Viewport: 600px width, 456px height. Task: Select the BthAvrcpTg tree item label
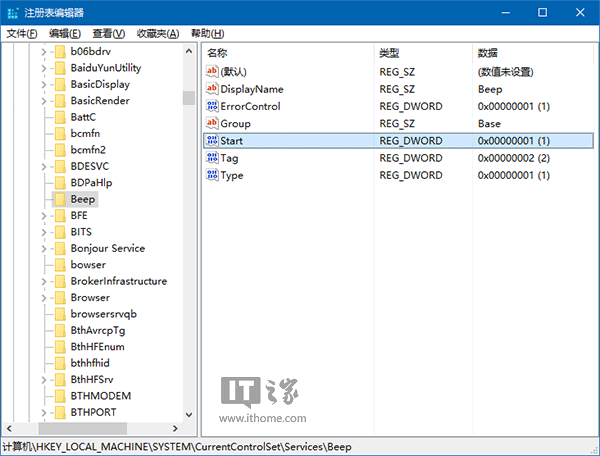click(x=98, y=331)
